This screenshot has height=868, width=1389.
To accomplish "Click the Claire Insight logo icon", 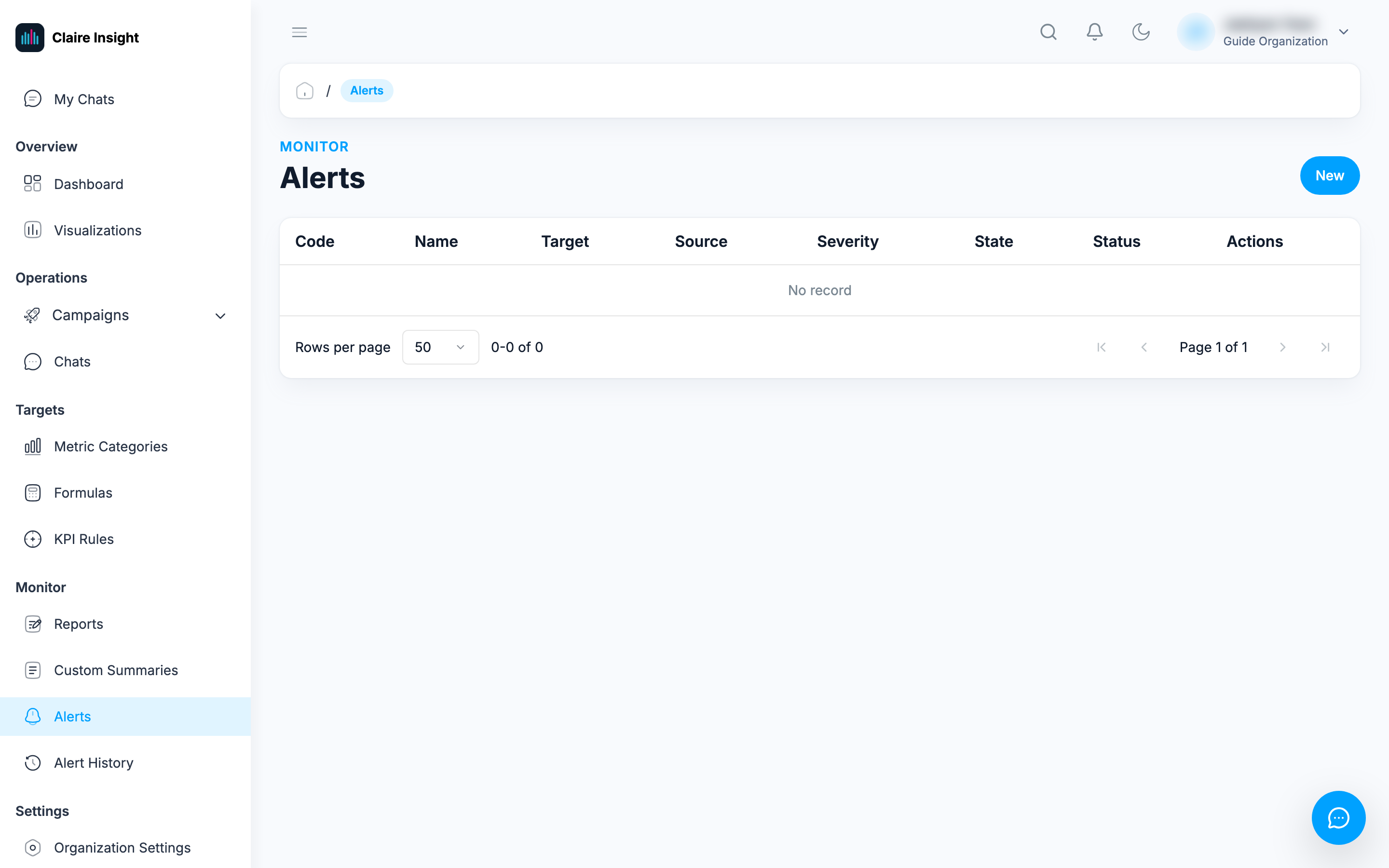I will (x=30, y=37).
